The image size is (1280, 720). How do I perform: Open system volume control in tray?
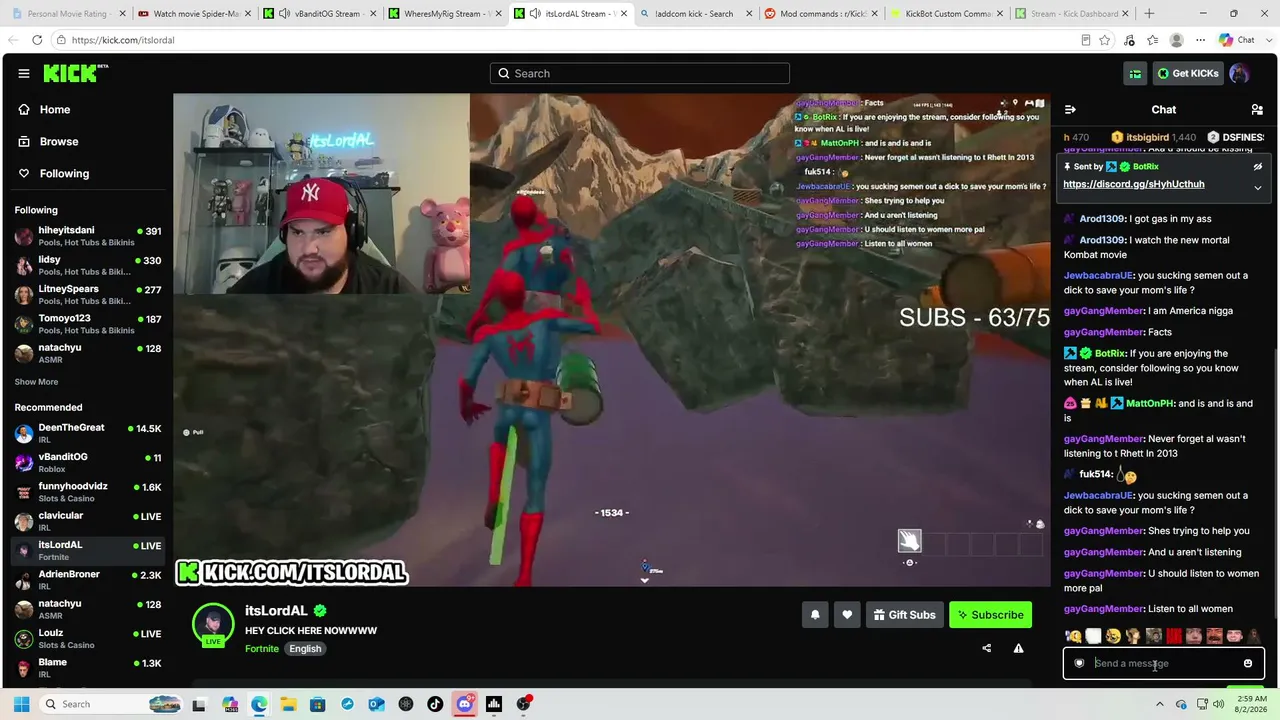coord(1219,704)
